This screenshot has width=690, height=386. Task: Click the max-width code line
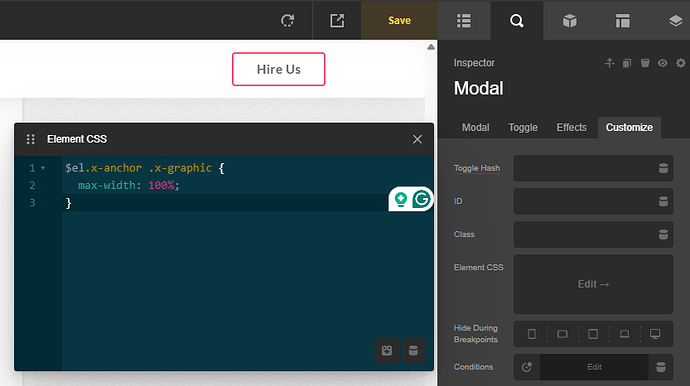point(129,185)
